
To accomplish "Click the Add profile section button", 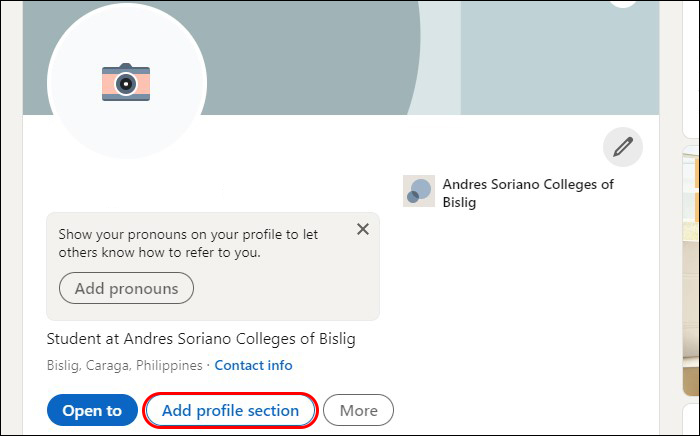I will click(231, 410).
